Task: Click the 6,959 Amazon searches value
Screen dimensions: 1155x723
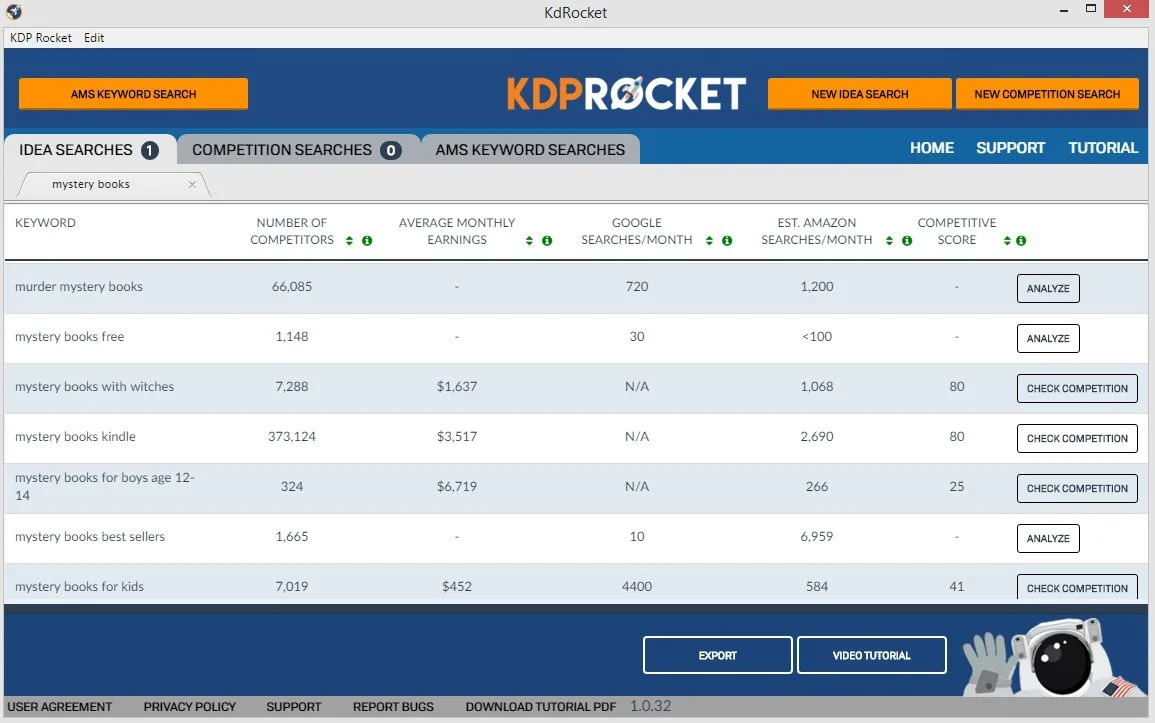Action: [x=817, y=537]
